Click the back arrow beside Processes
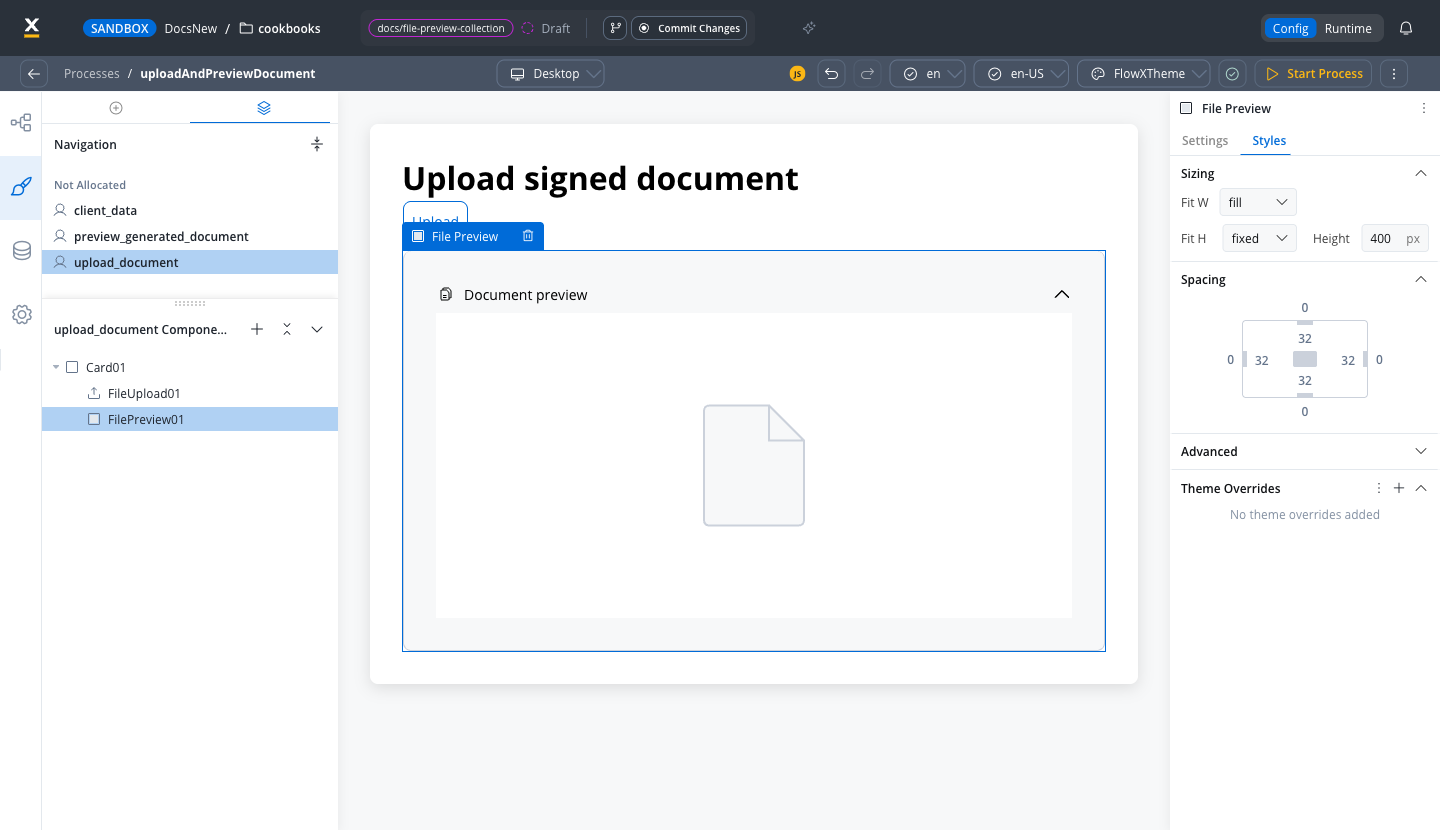This screenshot has width=1440, height=830. tap(34, 73)
